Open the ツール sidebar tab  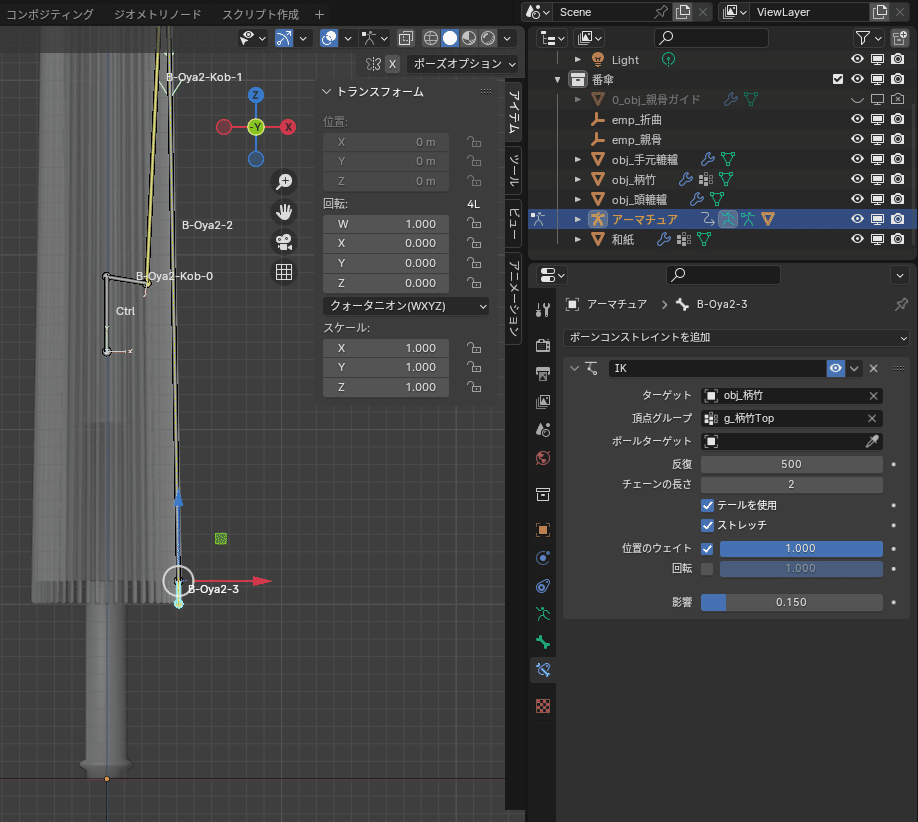513,170
